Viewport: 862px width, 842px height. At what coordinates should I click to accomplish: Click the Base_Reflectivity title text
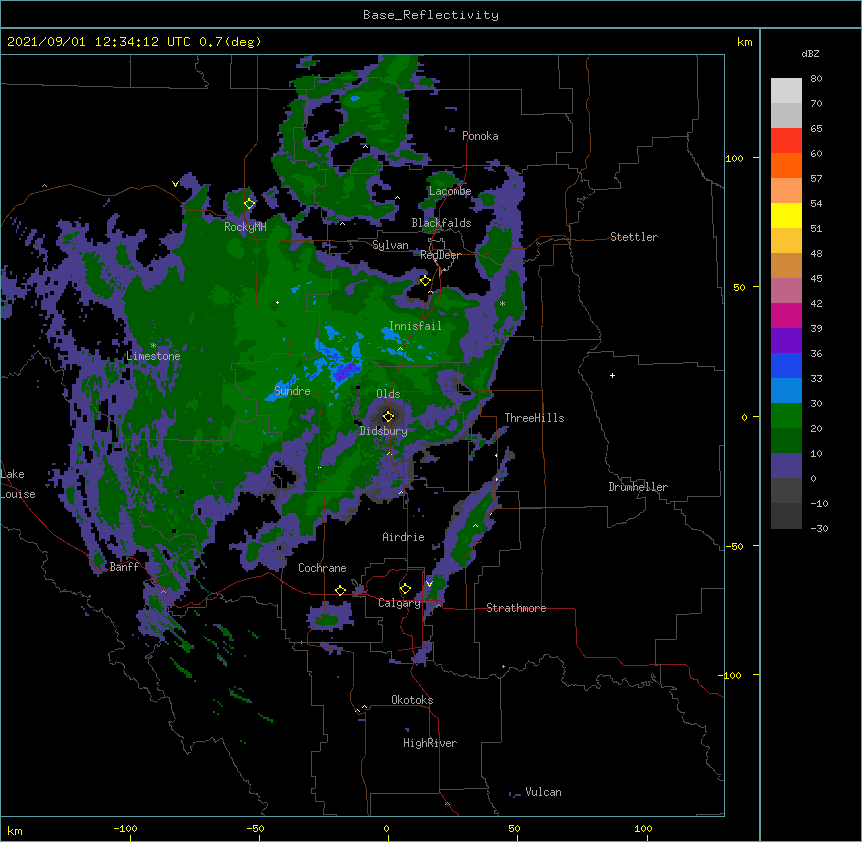tap(431, 15)
